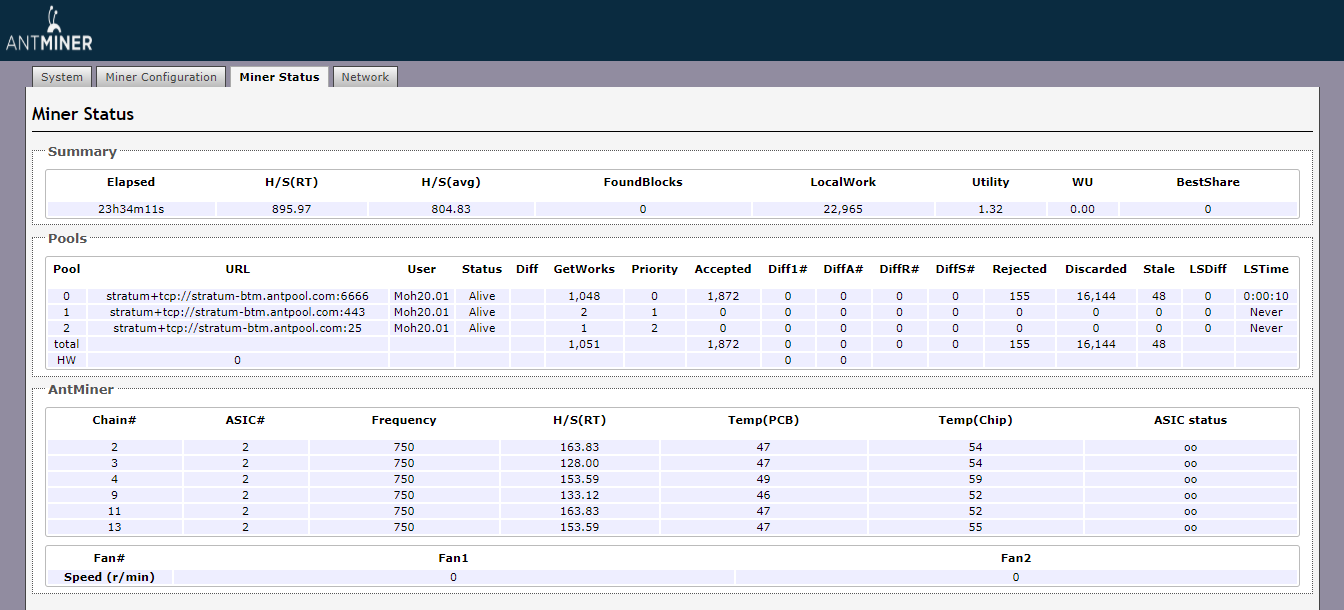Click the Pools section legend
The image size is (1344, 610).
tap(67, 239)
